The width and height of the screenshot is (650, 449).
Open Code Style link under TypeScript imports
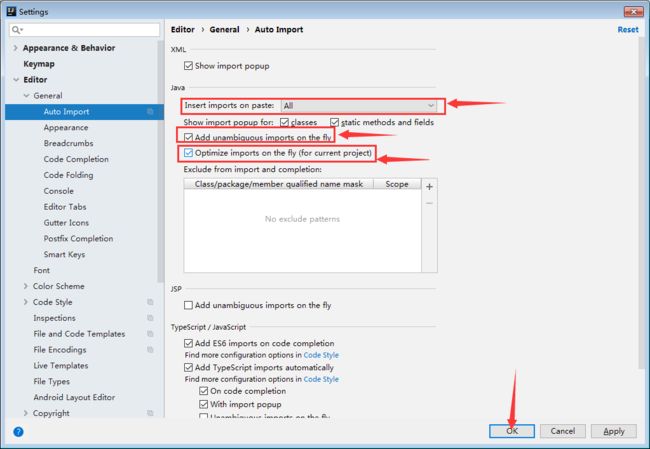point(321,379)
